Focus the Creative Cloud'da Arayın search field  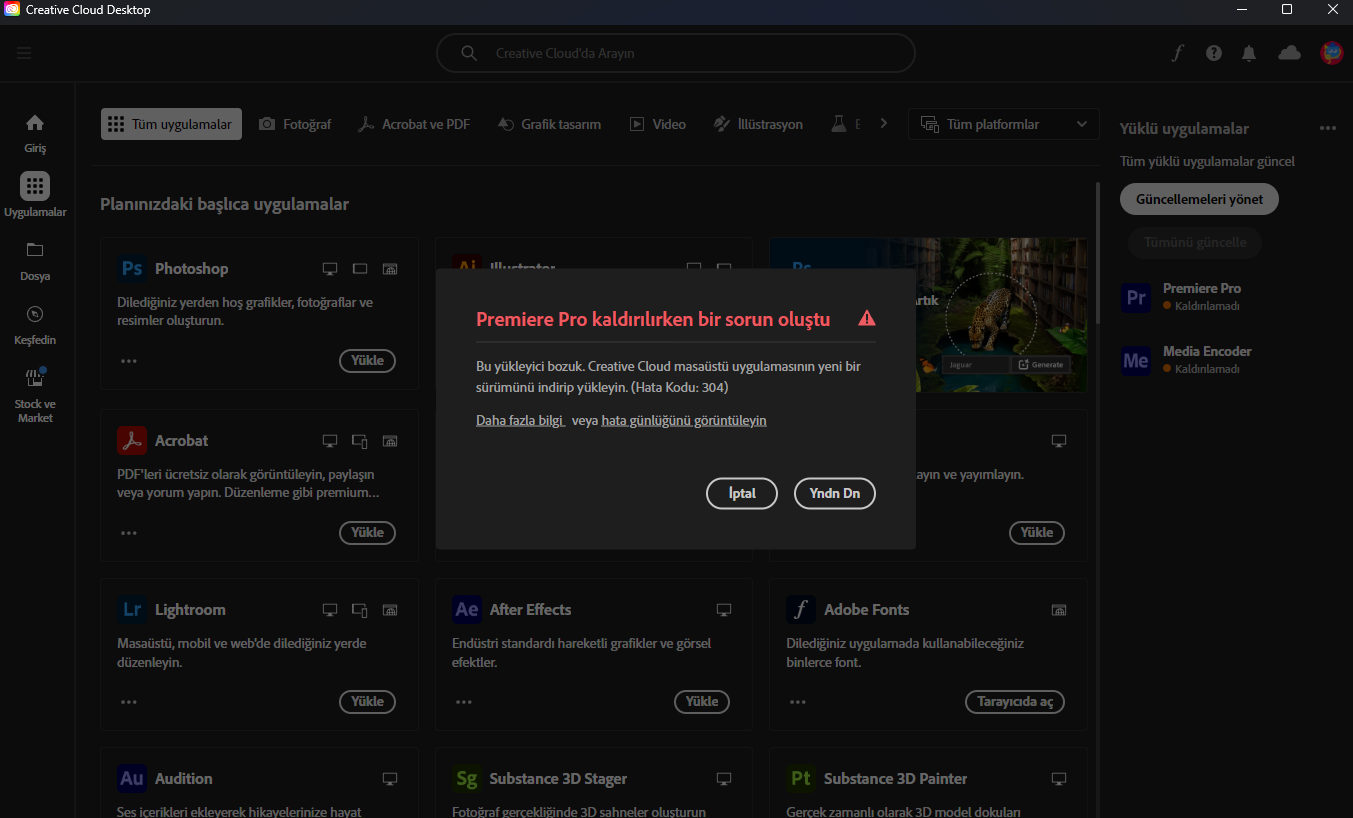tap(676, 53)
